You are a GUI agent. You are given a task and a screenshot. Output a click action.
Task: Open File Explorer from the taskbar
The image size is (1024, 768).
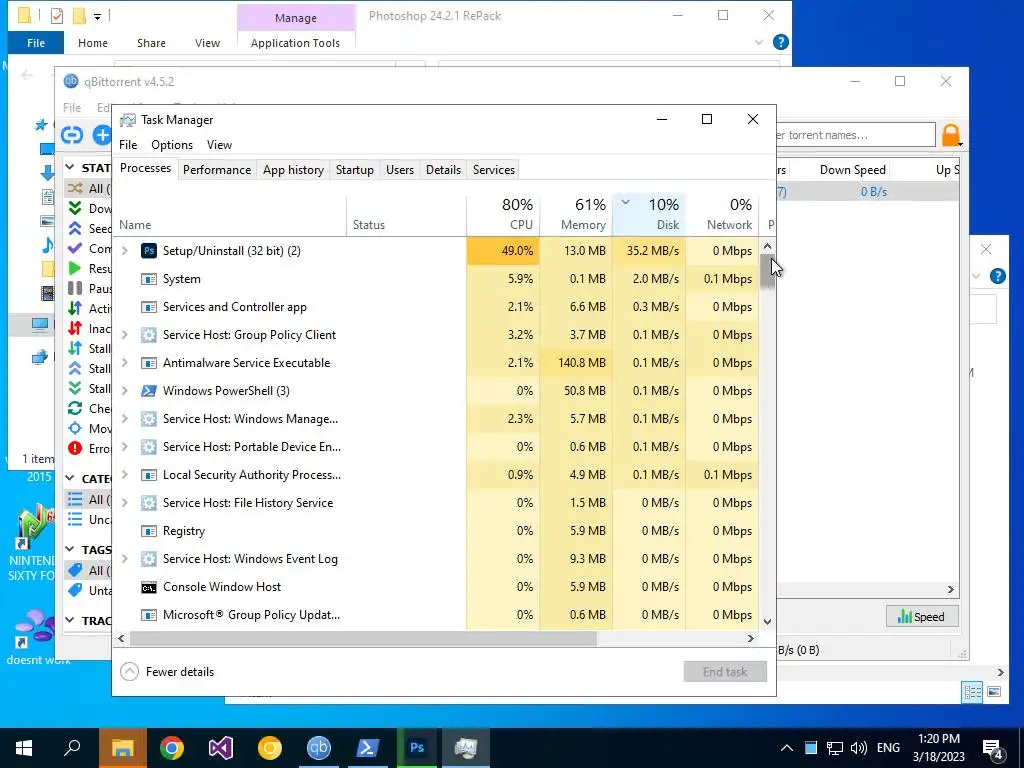point(122,748)
